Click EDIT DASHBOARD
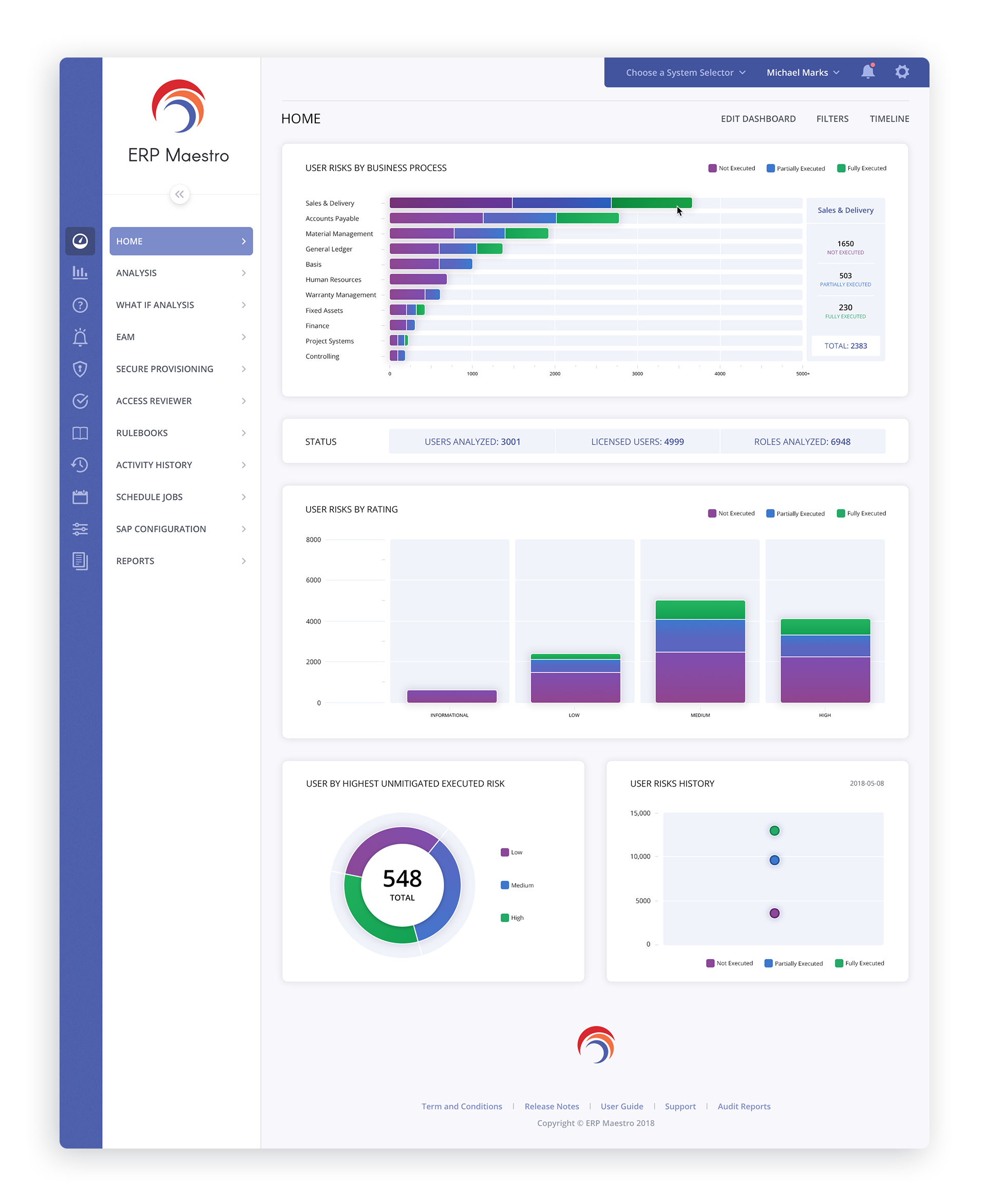Screen dimensions: 986x1204 pos(758,119)
